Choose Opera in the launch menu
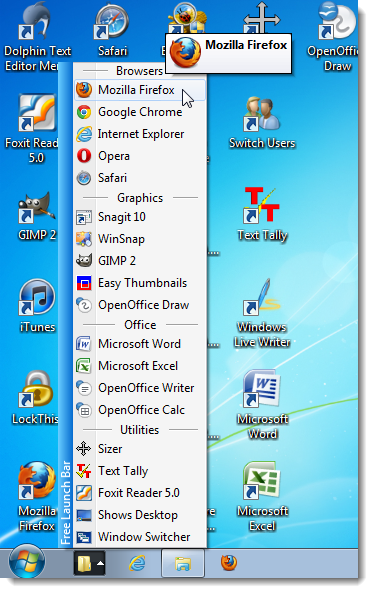This screenshot has height=593, width=373. tap(140, 156)
